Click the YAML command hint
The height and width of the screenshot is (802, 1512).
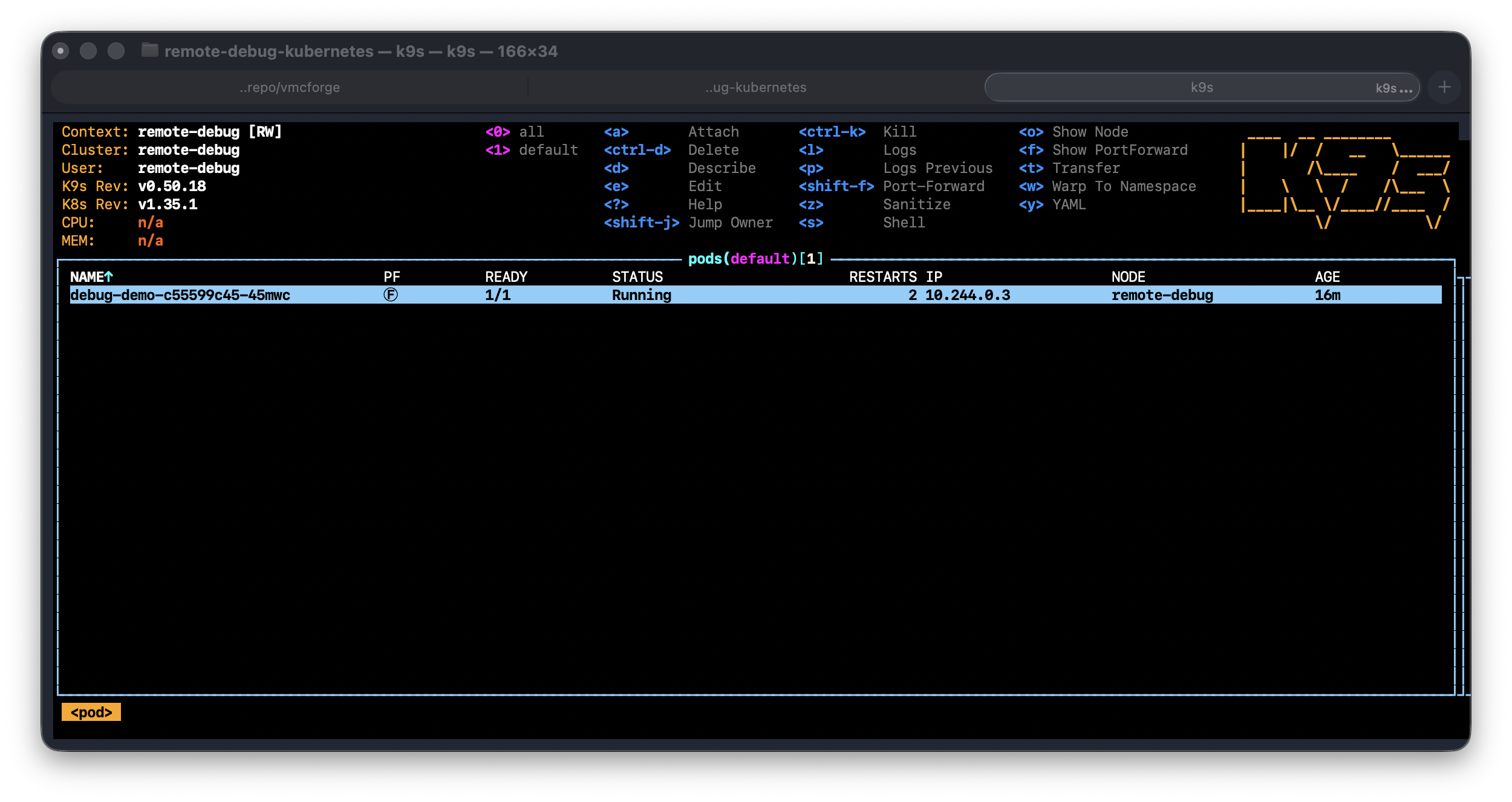pyautogui.click(x=1069, y=204)
